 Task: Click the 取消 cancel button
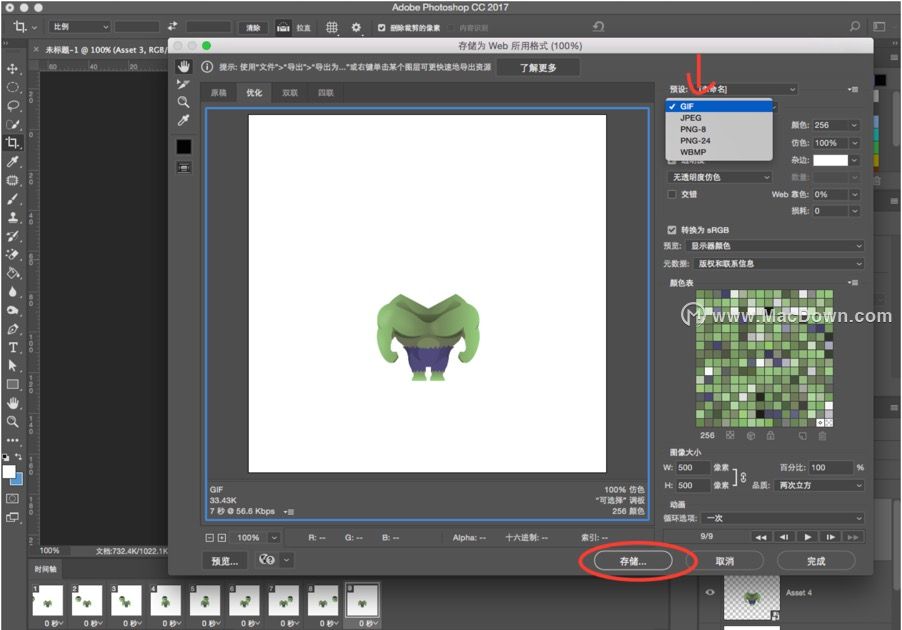pos(725,561)
